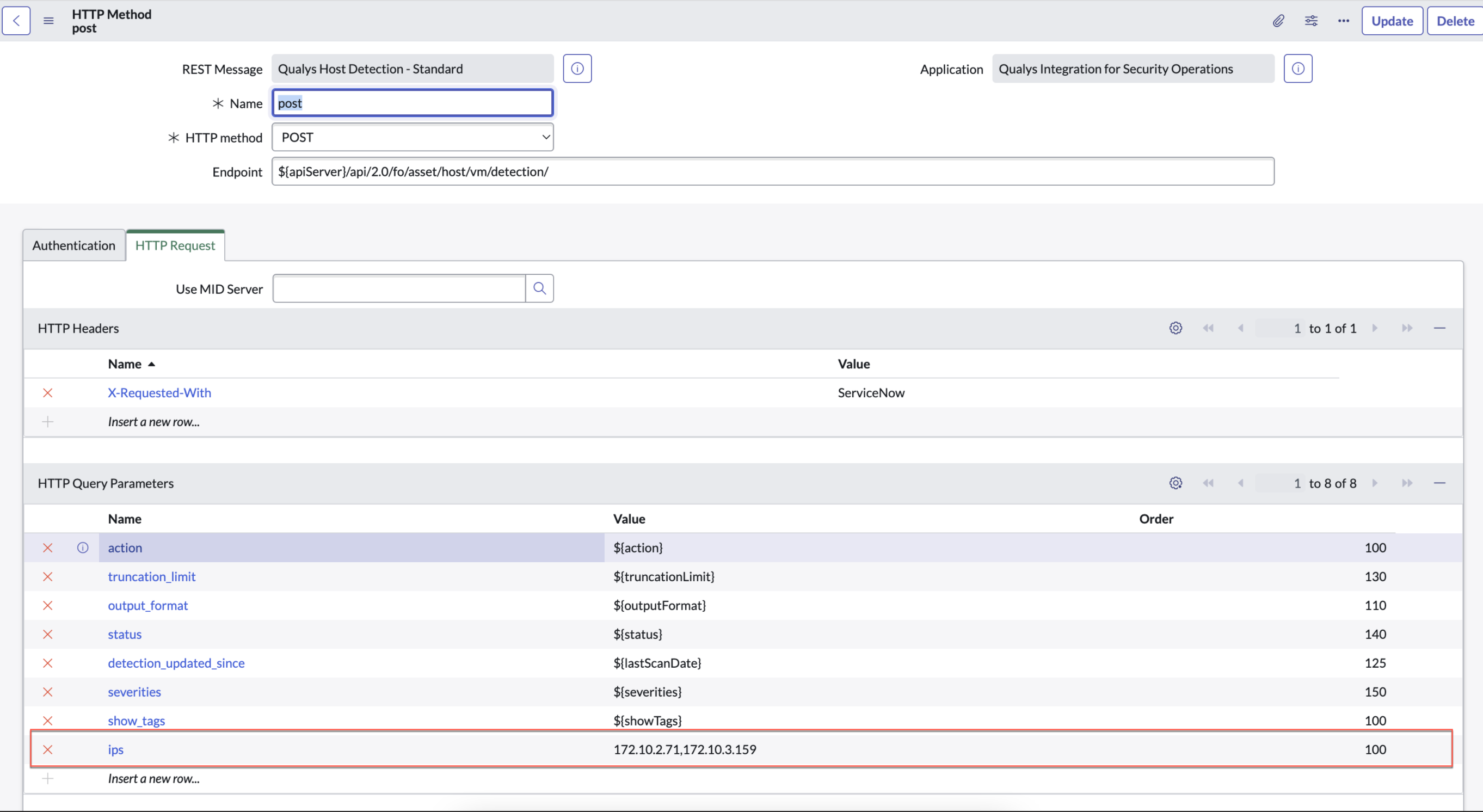Open the action parameter link
Image resolution: width=1483 pixels, height=812 pixels.
(x=125, y=548)
